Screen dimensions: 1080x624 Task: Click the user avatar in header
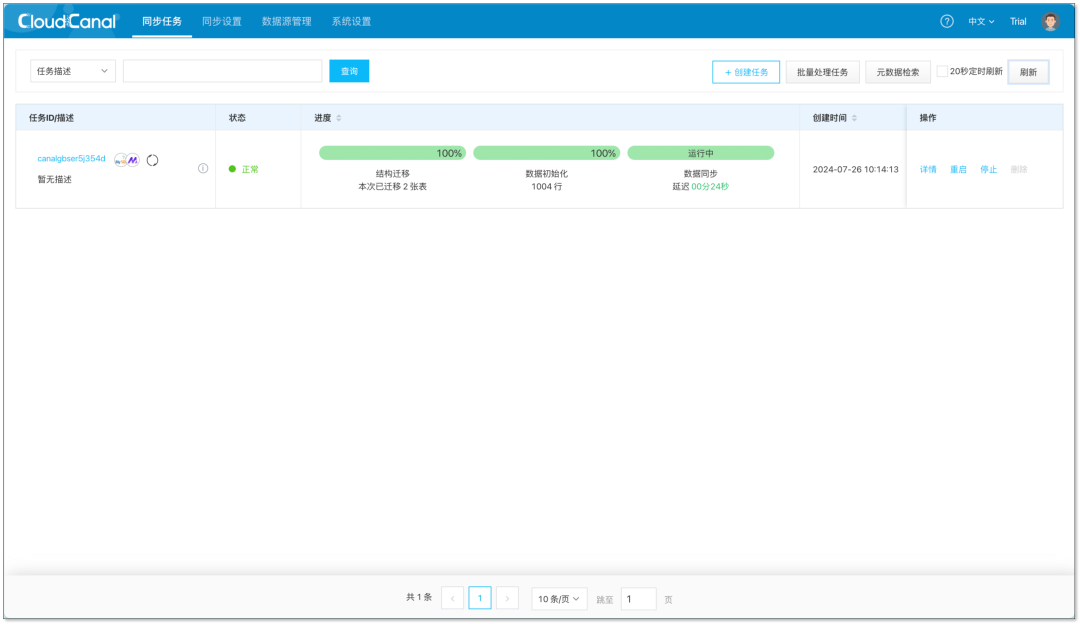click(x=1050, y=21)
